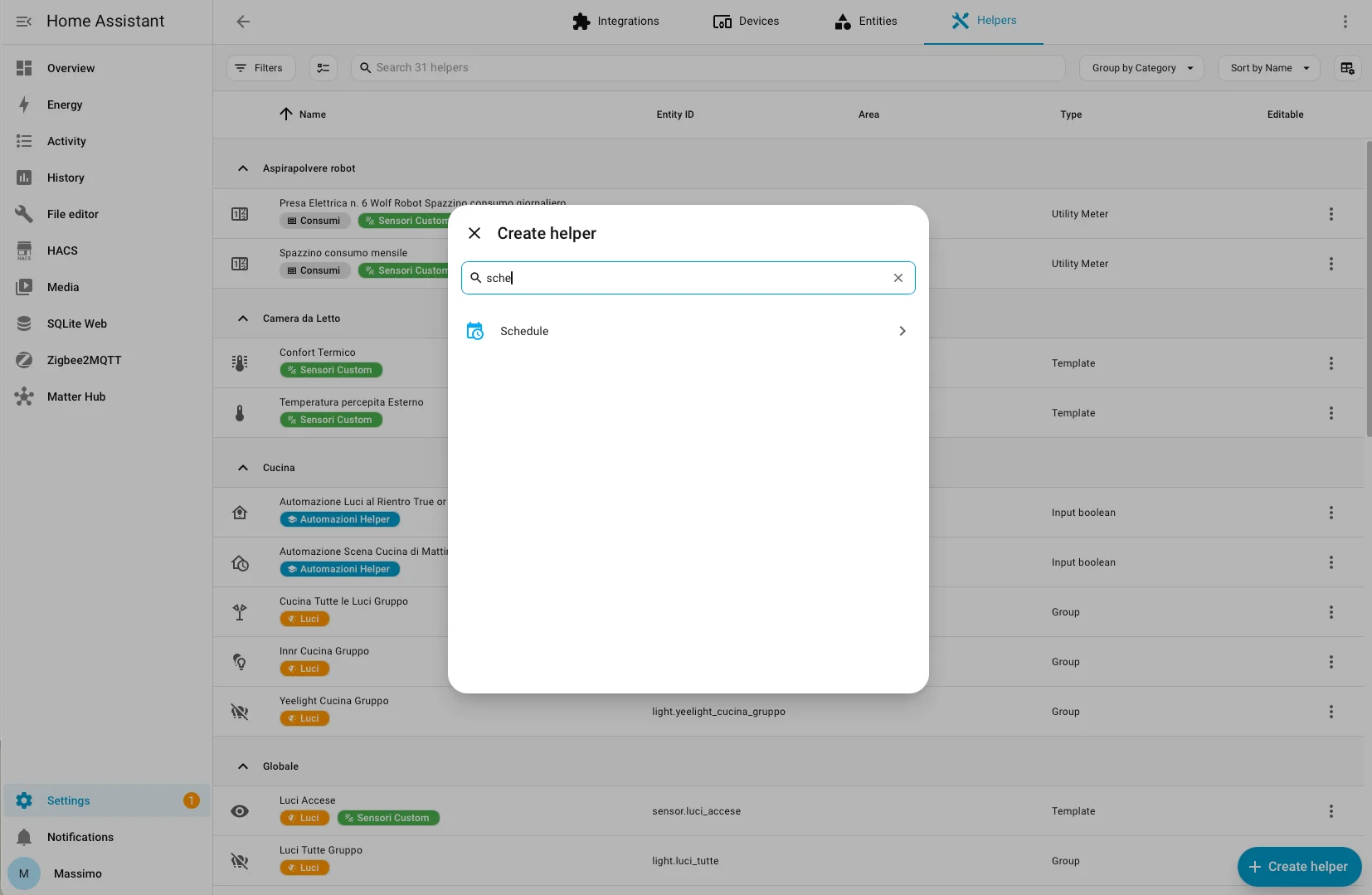Open Sort by Name dropdown
The width and height of the screenshot is (1372, 895).
pos(1269,68)
